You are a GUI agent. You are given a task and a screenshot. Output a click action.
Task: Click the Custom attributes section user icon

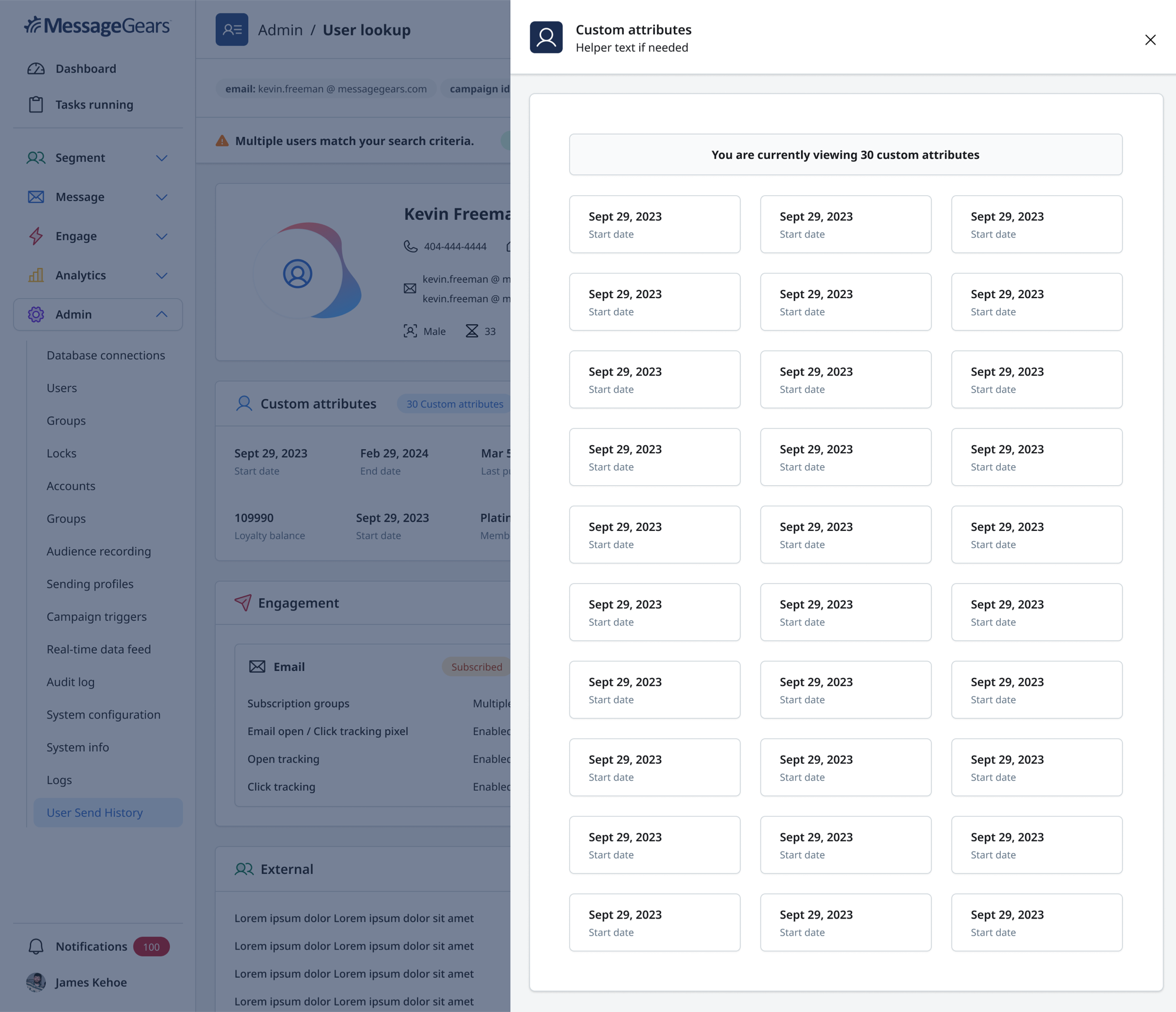(x=244, y=403)
